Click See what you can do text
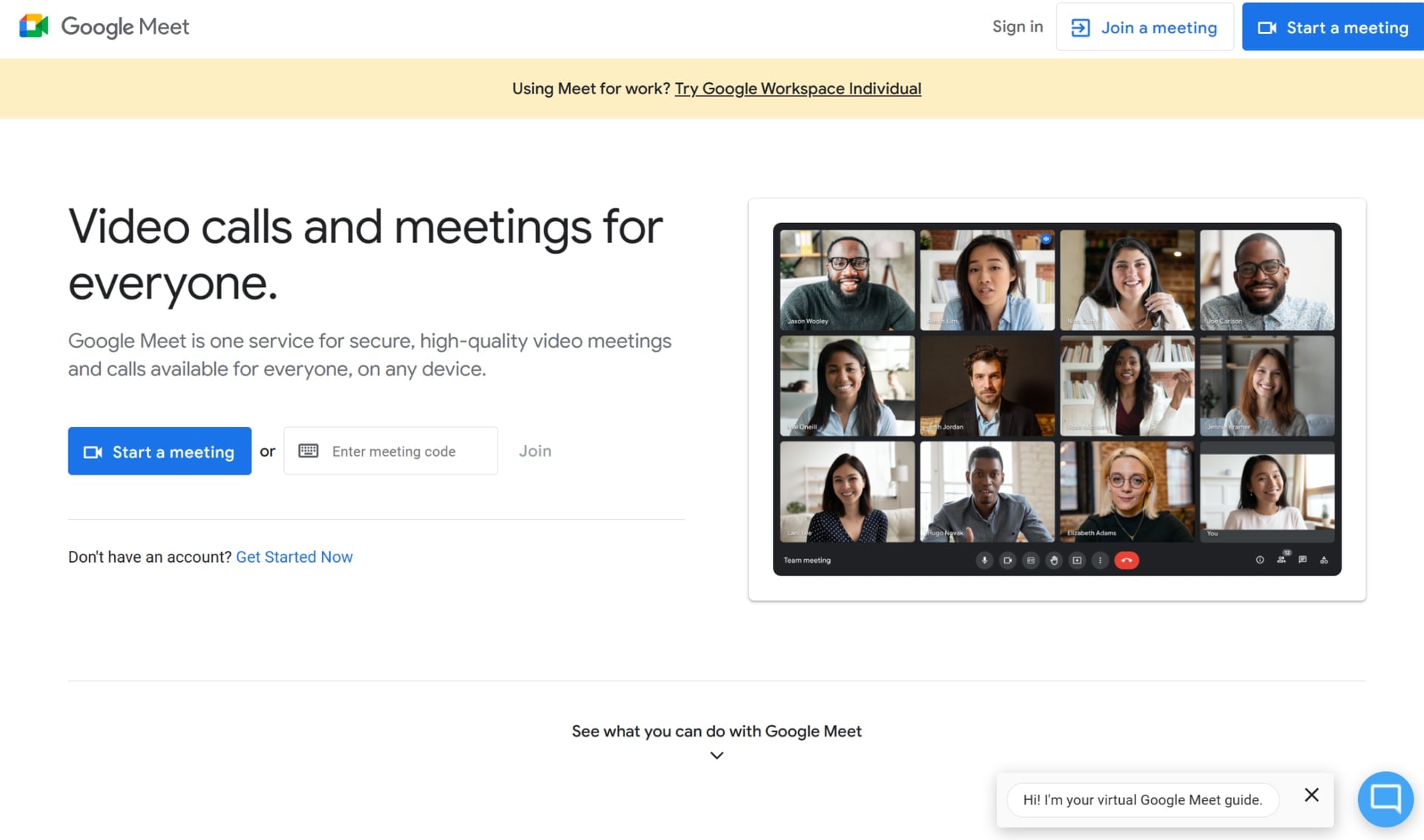The height and width of the screenshot is (840, 1424). [716, 731]
